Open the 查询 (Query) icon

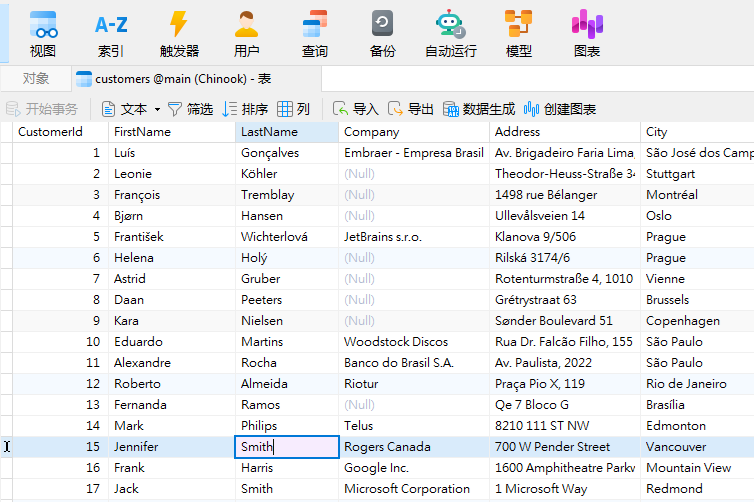(314, 34)
